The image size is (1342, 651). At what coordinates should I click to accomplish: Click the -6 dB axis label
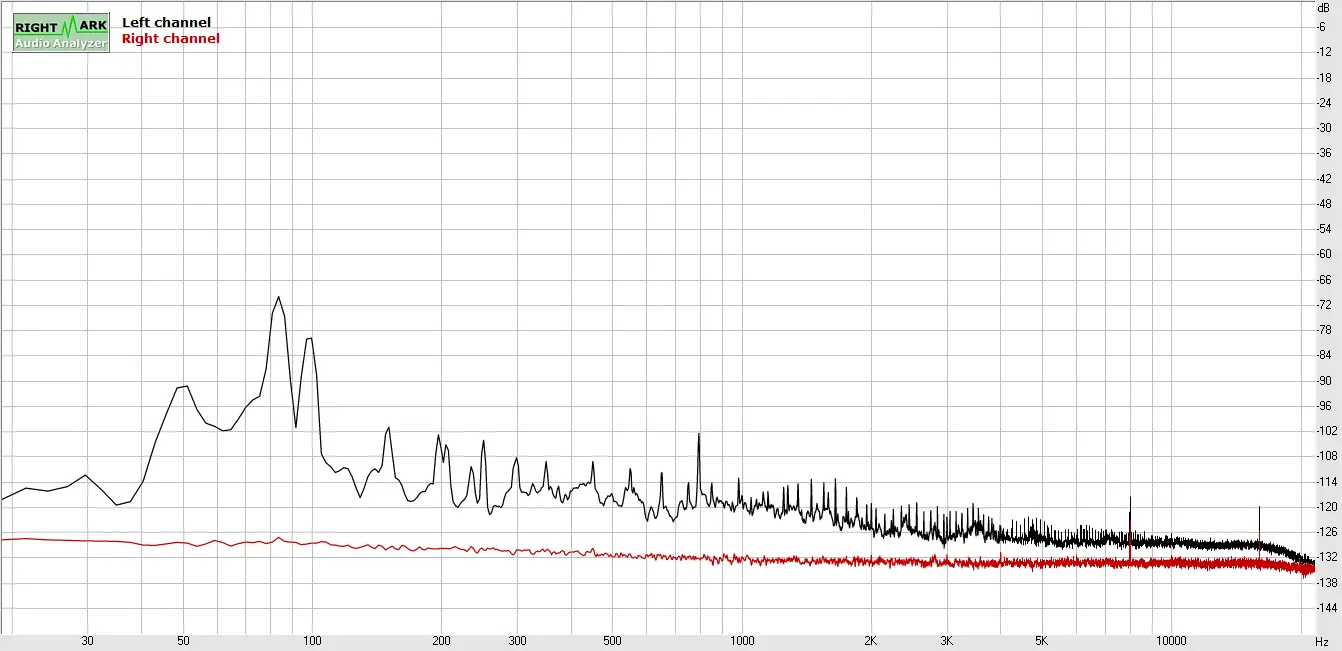(1323, 26)
